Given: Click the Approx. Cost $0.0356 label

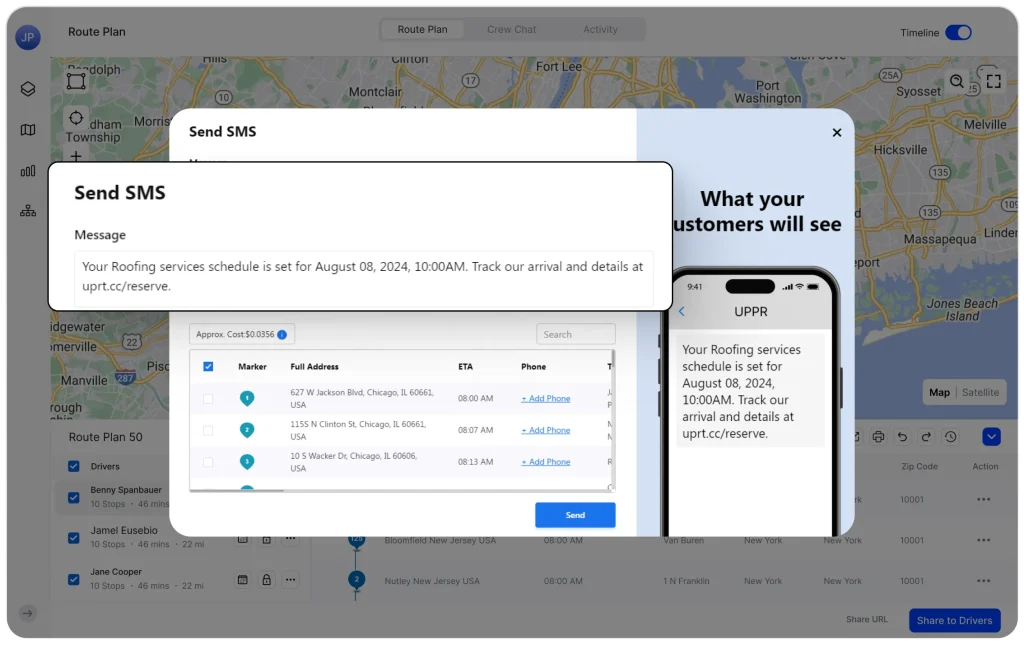Looking at the screenshot, I should pyautogui.click(x=235, y=334).
